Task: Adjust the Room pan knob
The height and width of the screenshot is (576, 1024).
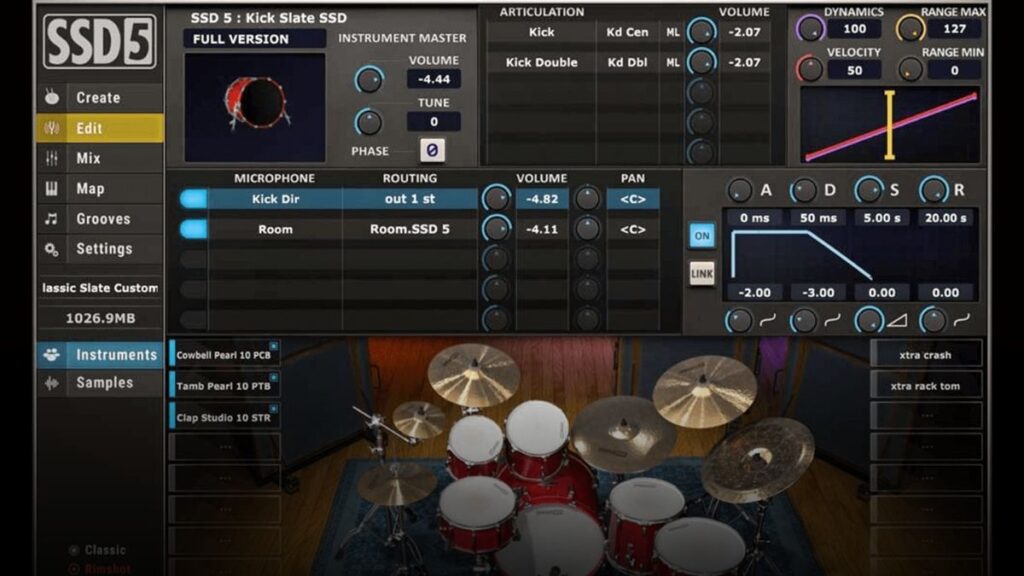Action: click(587, 229)
